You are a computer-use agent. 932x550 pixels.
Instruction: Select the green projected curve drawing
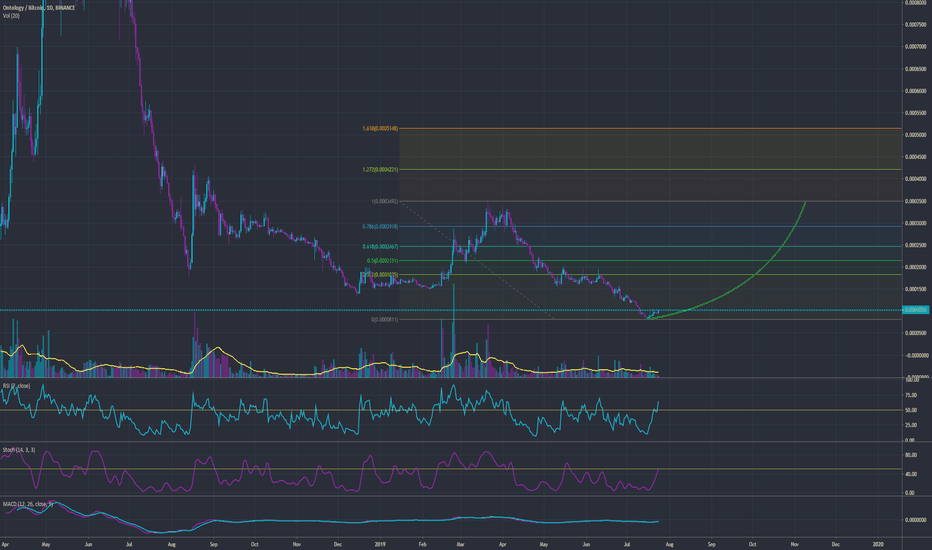[x=755, y=274]
